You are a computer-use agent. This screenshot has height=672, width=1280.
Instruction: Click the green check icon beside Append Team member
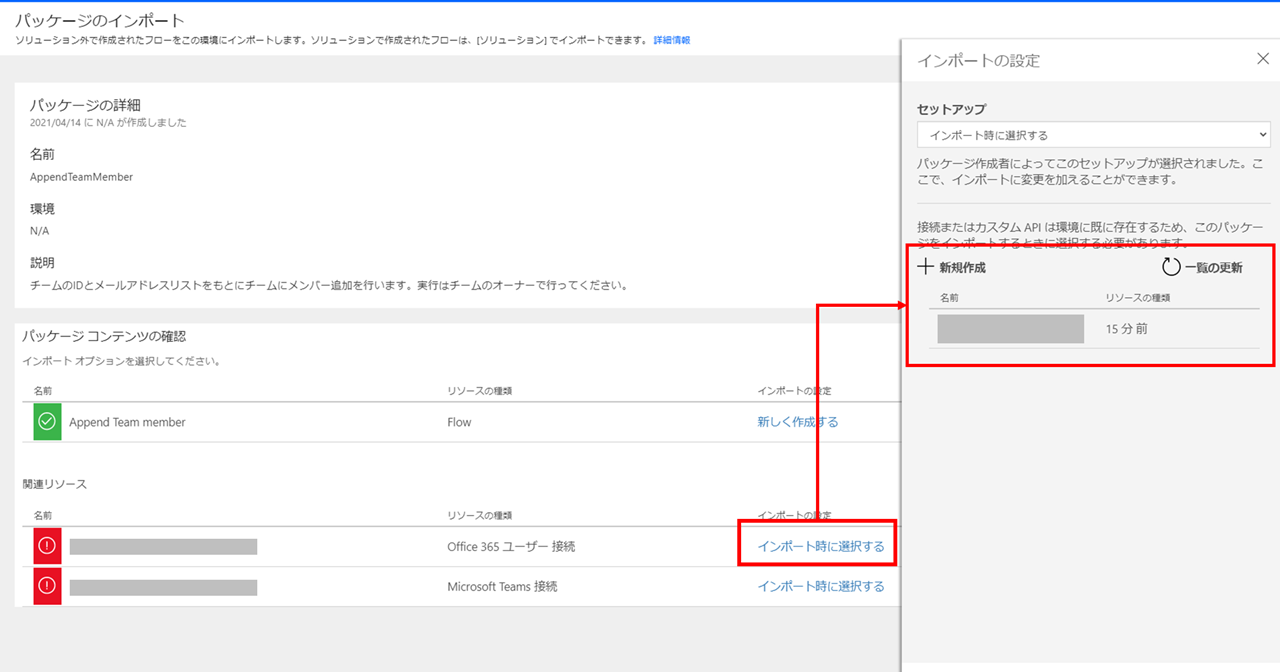click(45, 421)
